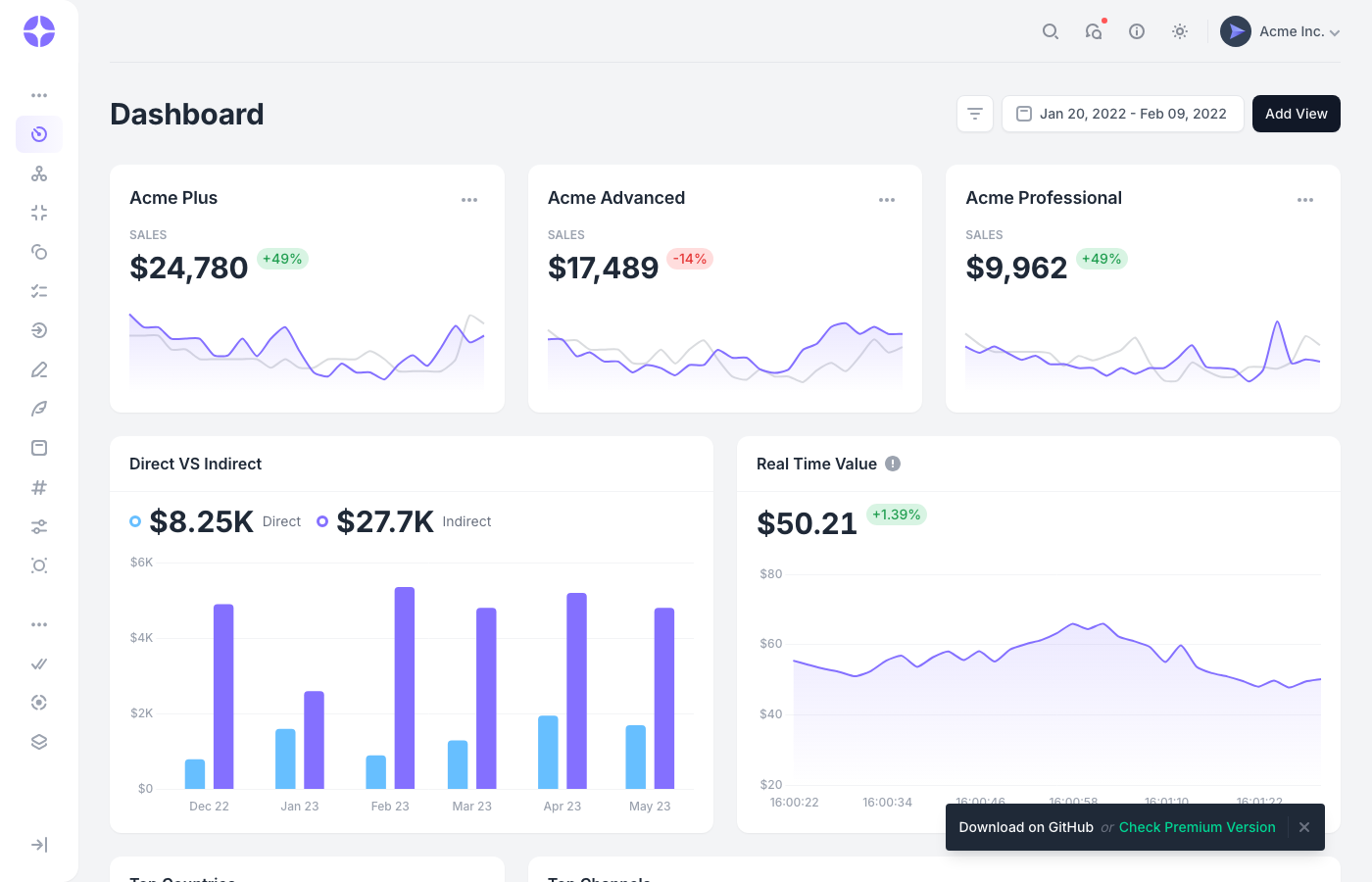Open the Acme Plus card options menu
This screenshot has width=1372, height=882.
tap(469, 199)
